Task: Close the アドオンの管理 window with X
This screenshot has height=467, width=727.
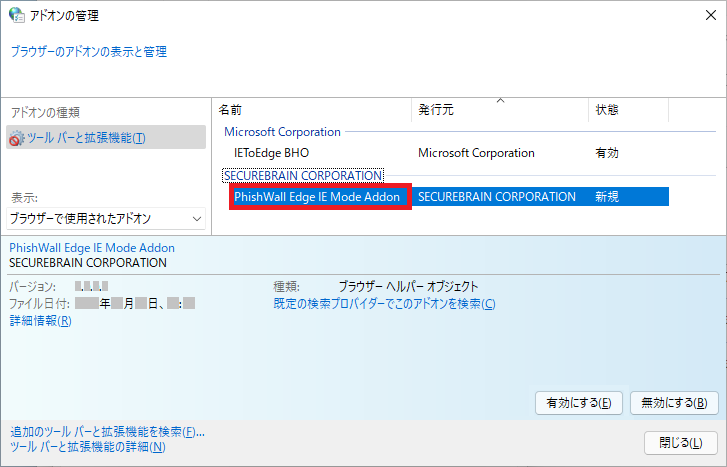Action: coord(711,15)
